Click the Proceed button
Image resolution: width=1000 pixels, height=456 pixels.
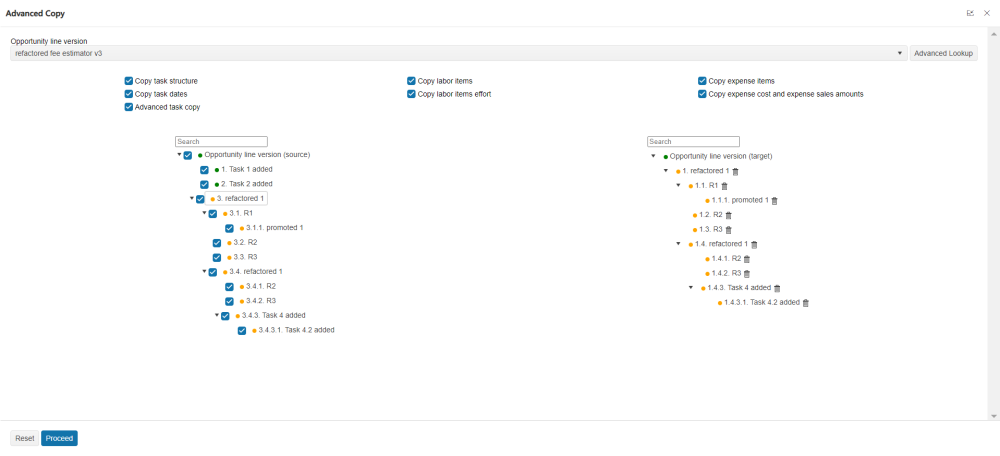coord(59,438)
